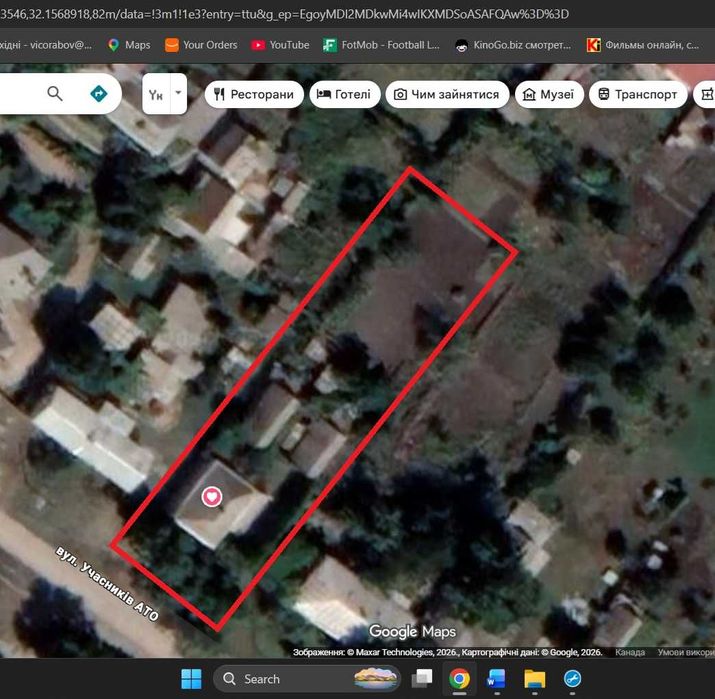Select the Транспорт category chip
Image resolution: width=715 pixels, height=699 pixels.
638,94
